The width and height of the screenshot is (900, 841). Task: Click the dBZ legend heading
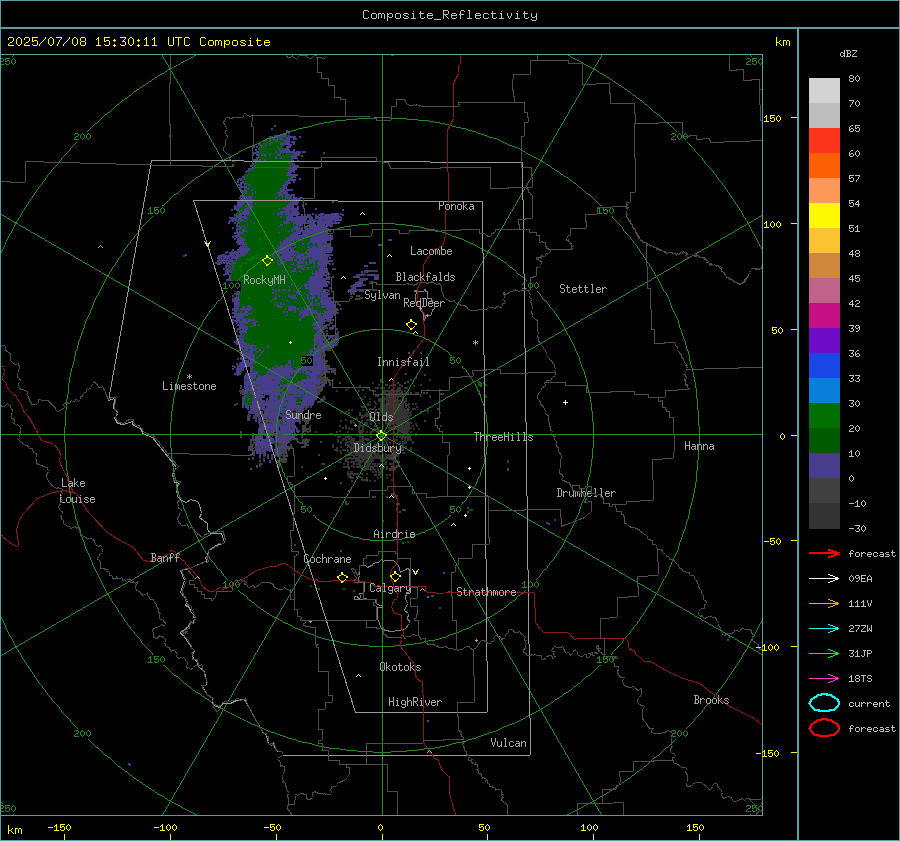(x=848, y=53)
